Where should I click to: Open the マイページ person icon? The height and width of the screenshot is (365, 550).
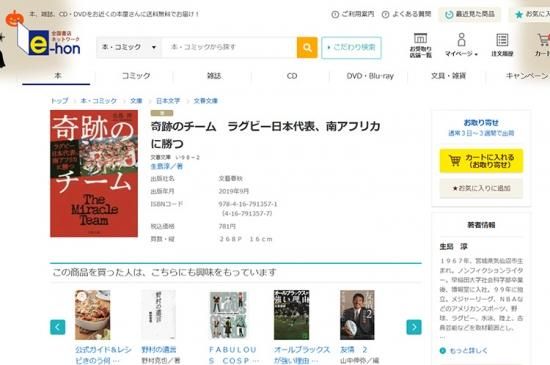pyautogui.click(x=461, y=45)
